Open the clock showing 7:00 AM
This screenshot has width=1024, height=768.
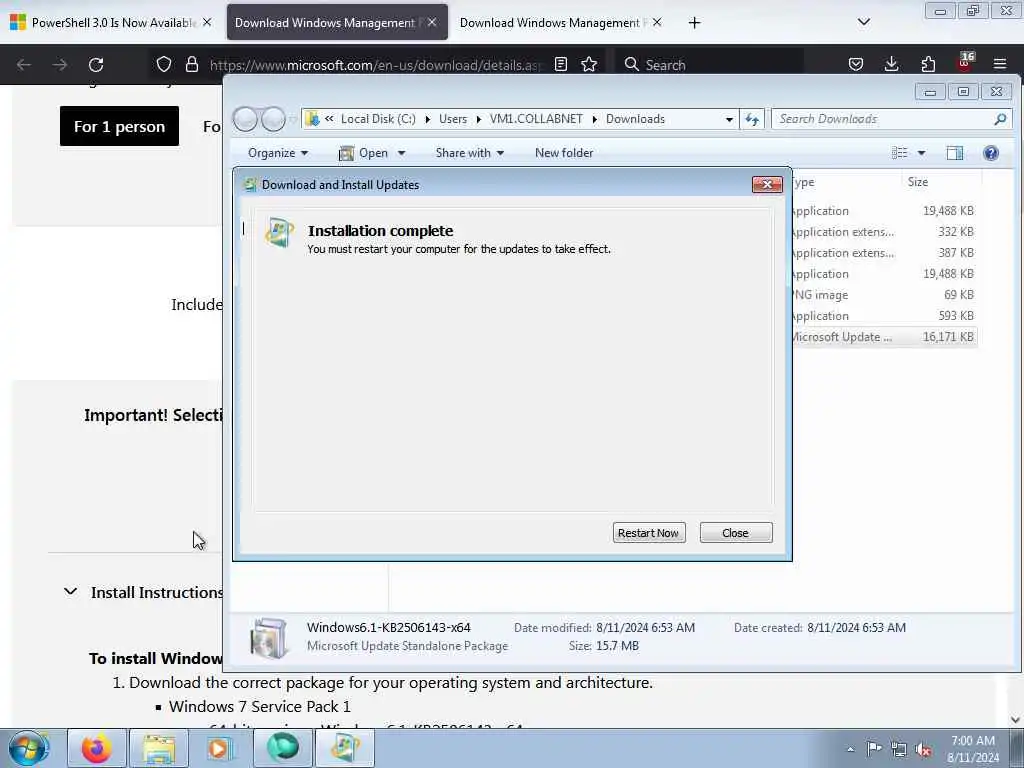pos(973,748)
